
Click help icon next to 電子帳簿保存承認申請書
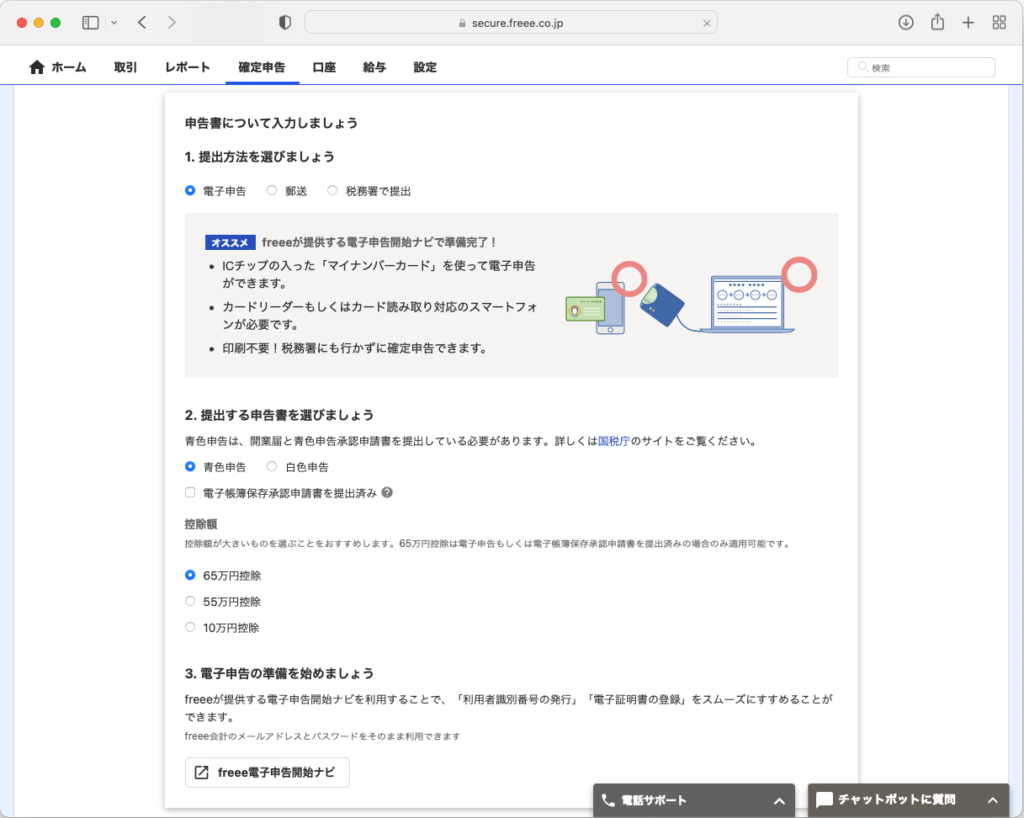click(x=387, y=493)
